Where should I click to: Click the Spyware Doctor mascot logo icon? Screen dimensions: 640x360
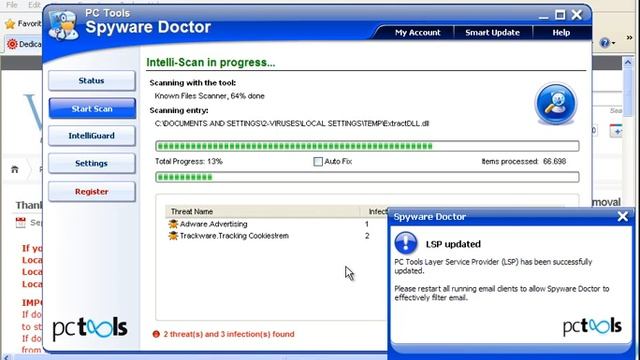point(64,25)
